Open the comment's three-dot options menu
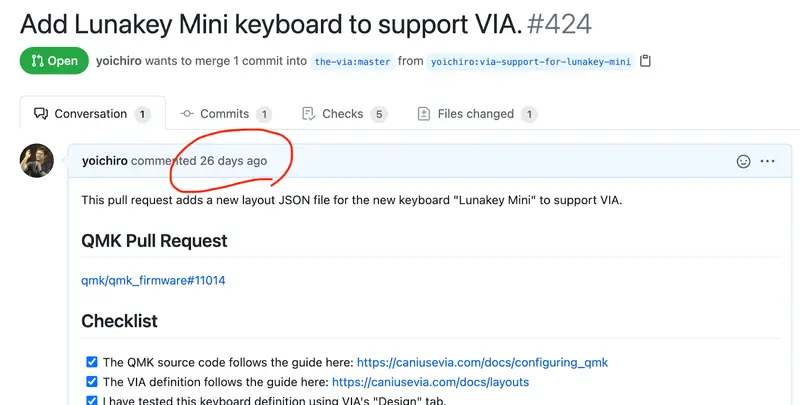Viewport: 800px width, 405px height. coord(767,161)
